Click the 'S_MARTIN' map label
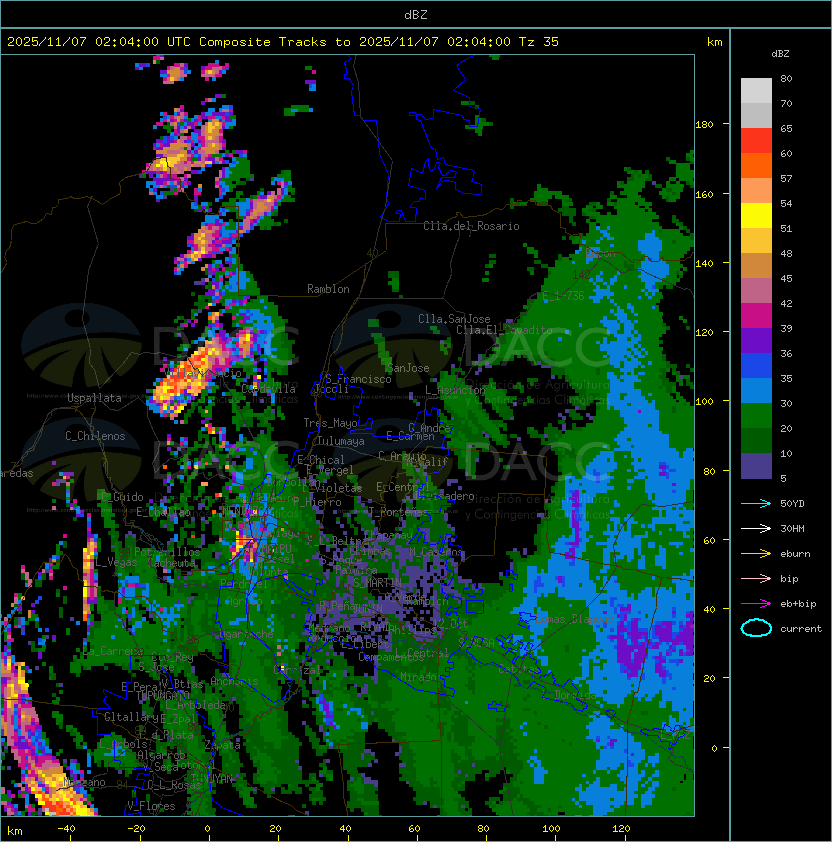This screenshot has height=842, width=832. (x=377, y=583)
